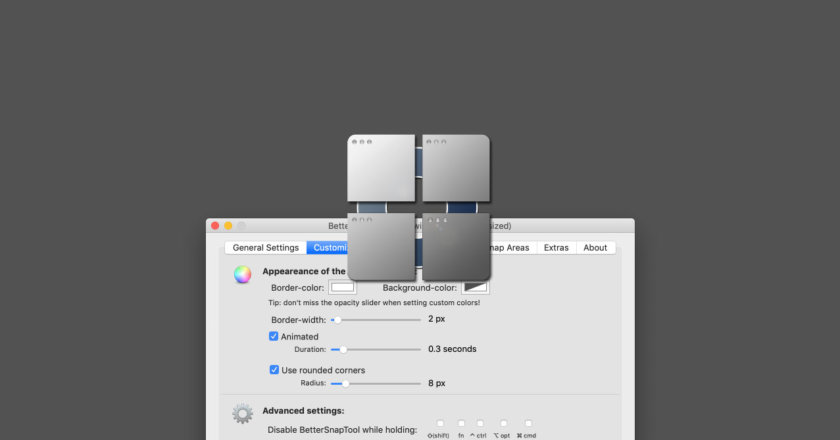The image size is (840, 440).
Task: Click the large BetterSnapTool four-window logo
Action: pyautogui.click(x=418, y=207)
